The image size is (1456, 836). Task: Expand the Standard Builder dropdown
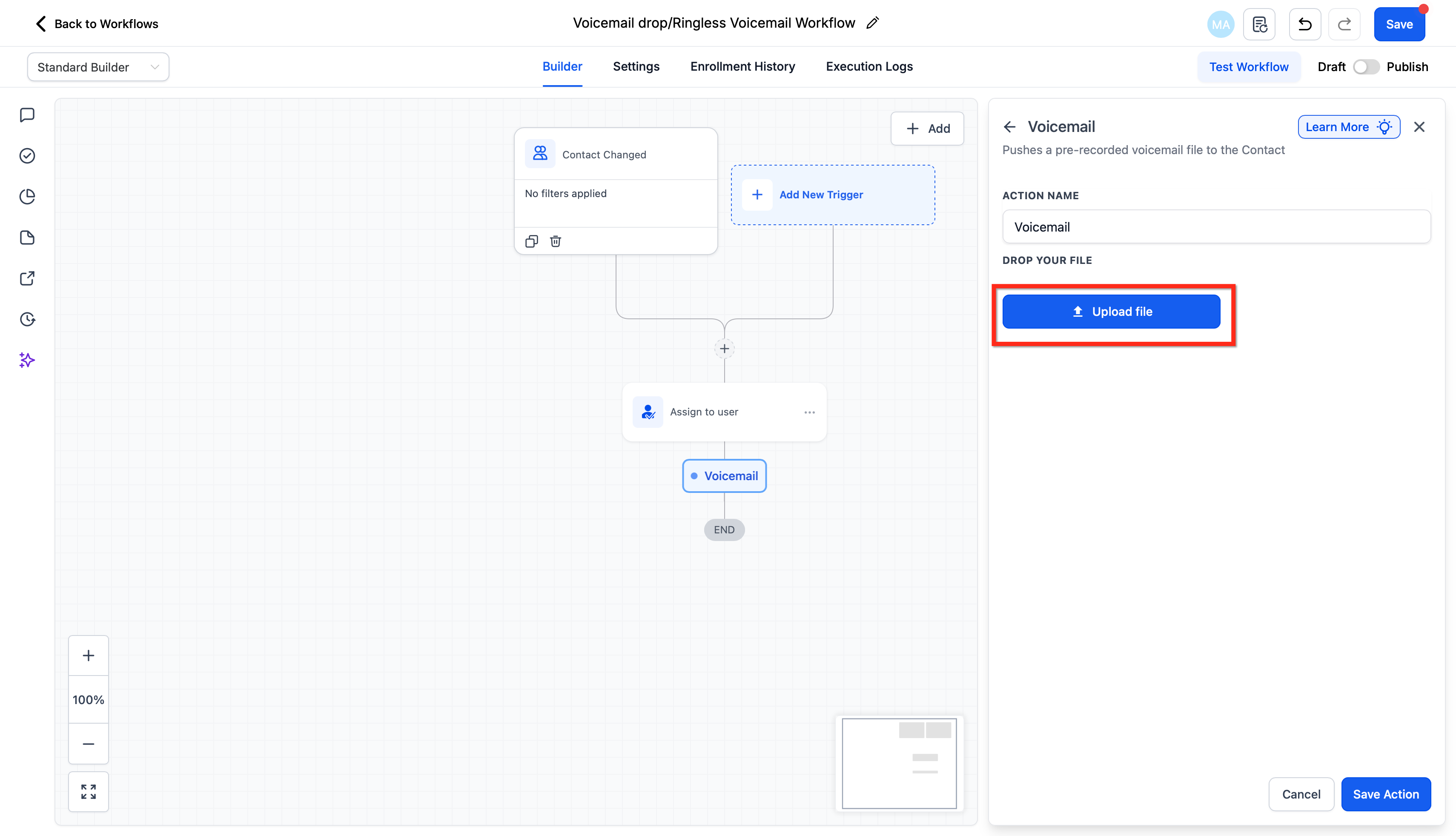click(98, 67)
